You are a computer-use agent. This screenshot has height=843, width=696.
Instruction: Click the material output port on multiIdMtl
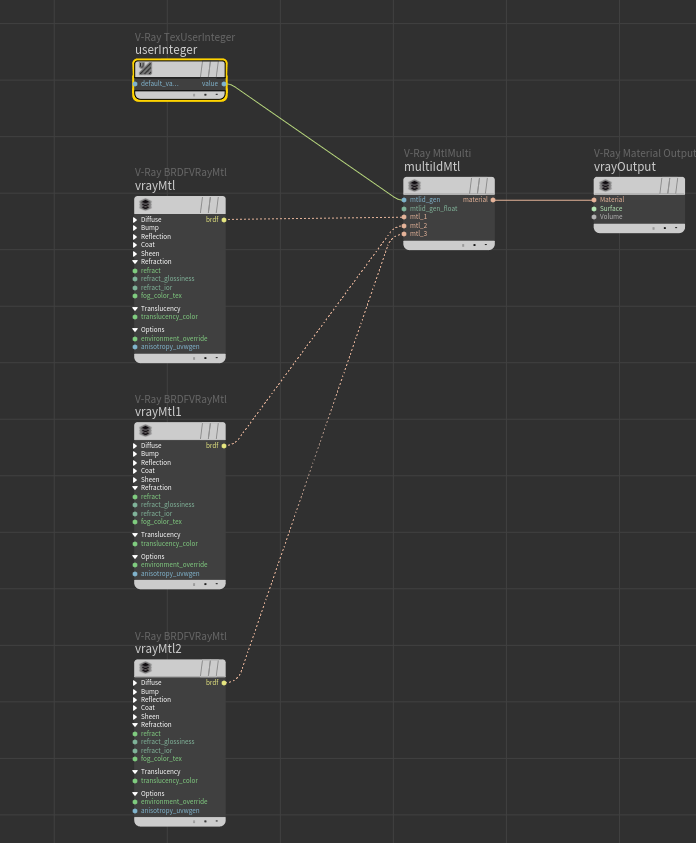(493, 200)
